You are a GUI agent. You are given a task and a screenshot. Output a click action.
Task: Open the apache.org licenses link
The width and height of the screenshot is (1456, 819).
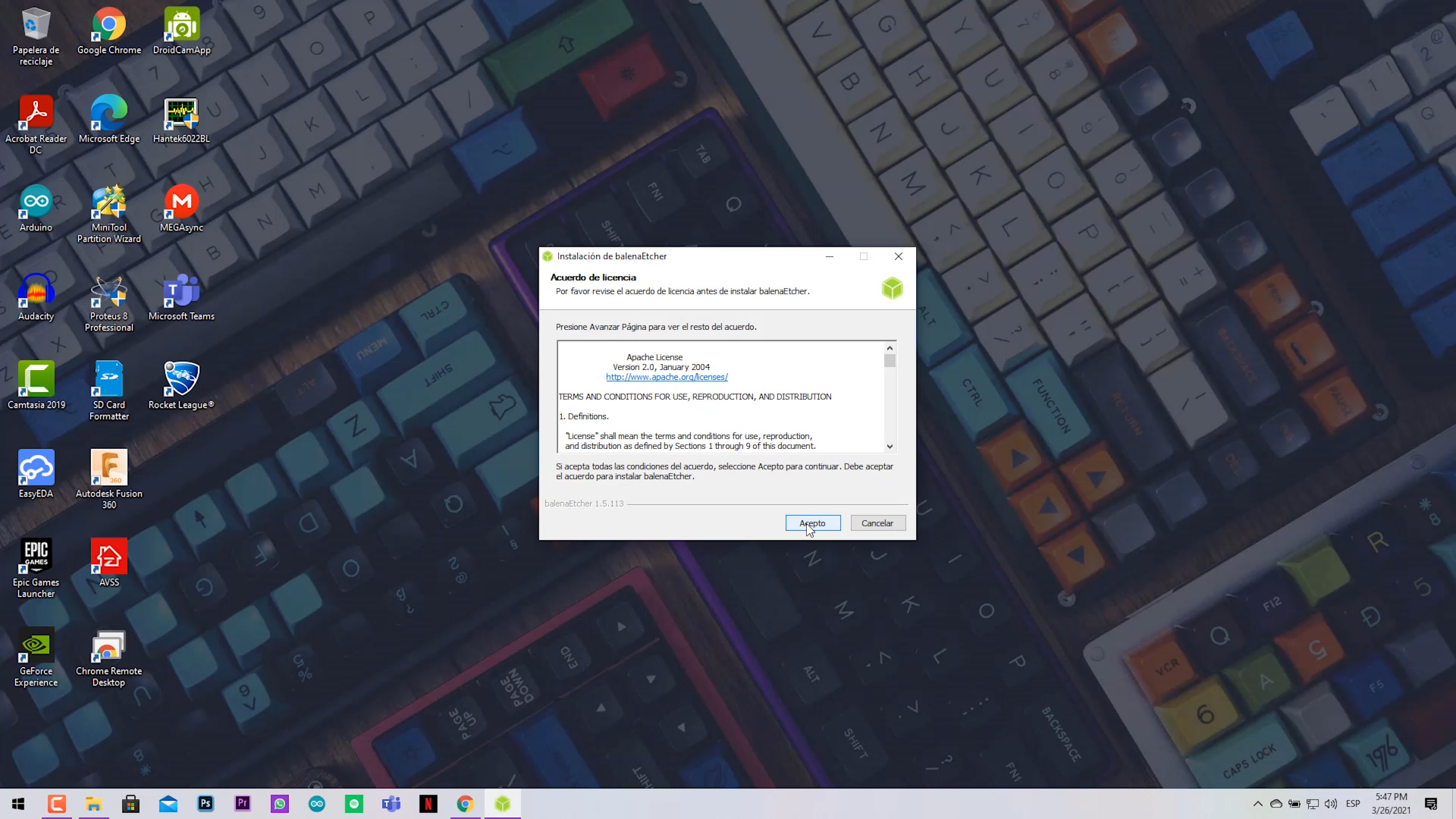(667, 377)
